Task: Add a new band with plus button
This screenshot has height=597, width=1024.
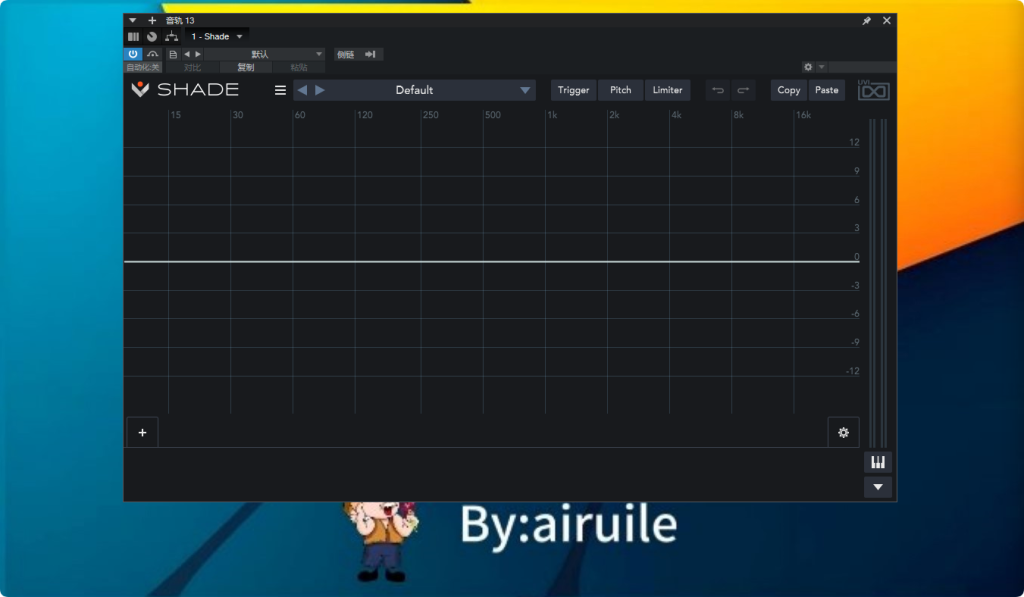Action: pyautogui.click(x=142, y=432)
